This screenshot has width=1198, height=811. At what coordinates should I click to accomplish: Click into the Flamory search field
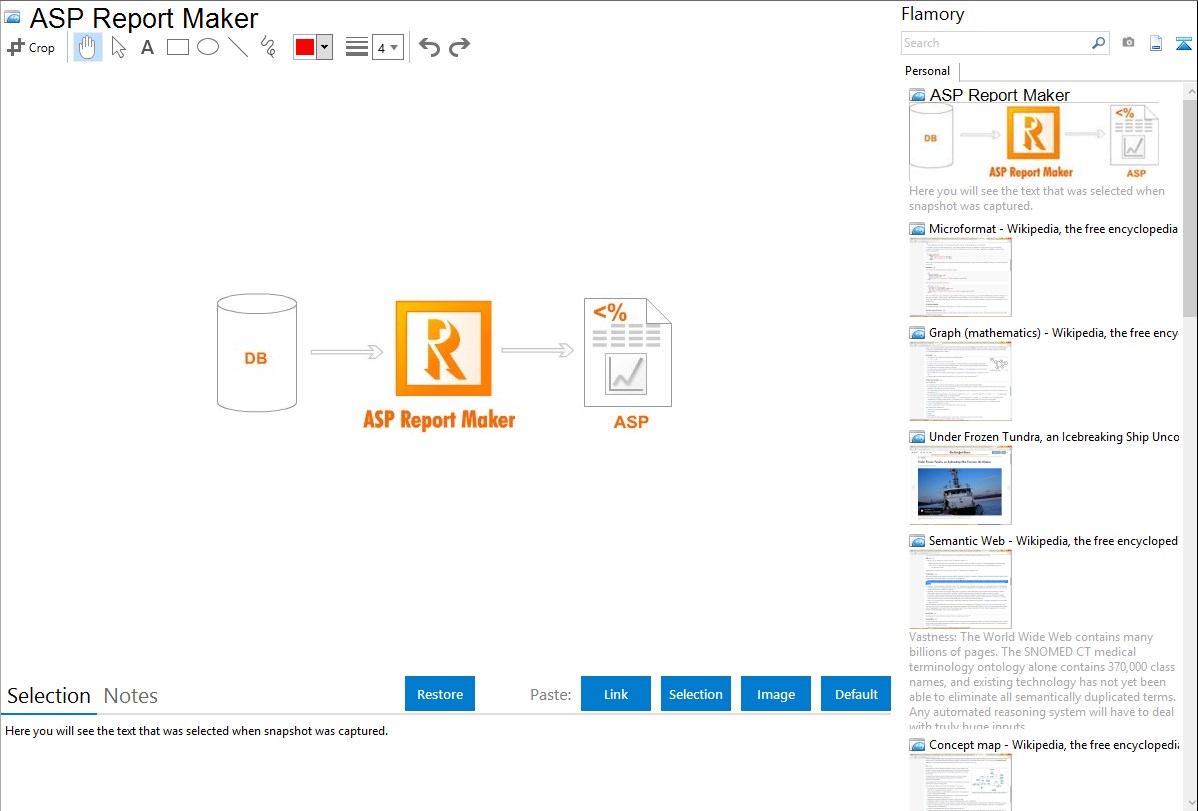(995, 43)
